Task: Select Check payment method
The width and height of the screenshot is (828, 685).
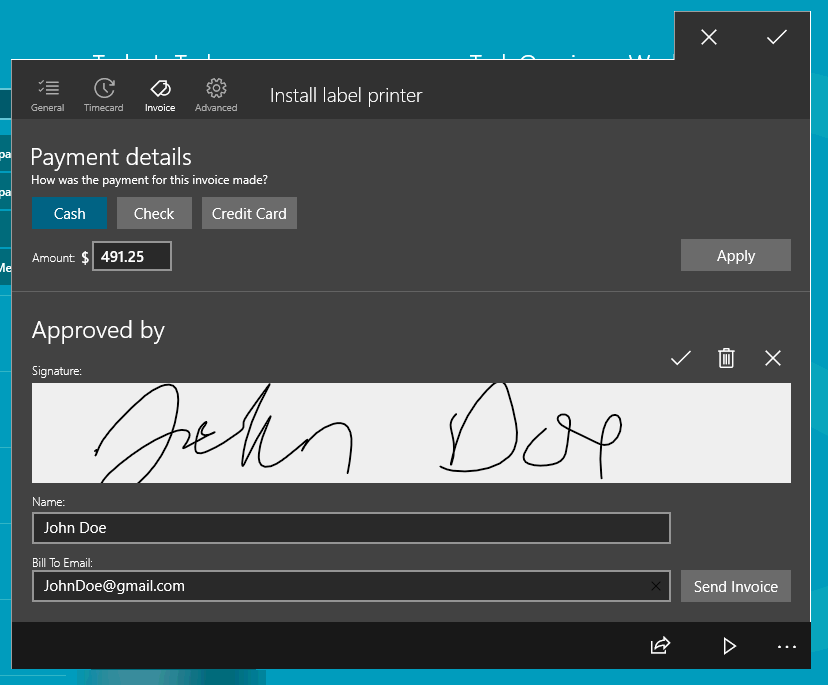Action: pyautogui.click(x=154, y=213)
